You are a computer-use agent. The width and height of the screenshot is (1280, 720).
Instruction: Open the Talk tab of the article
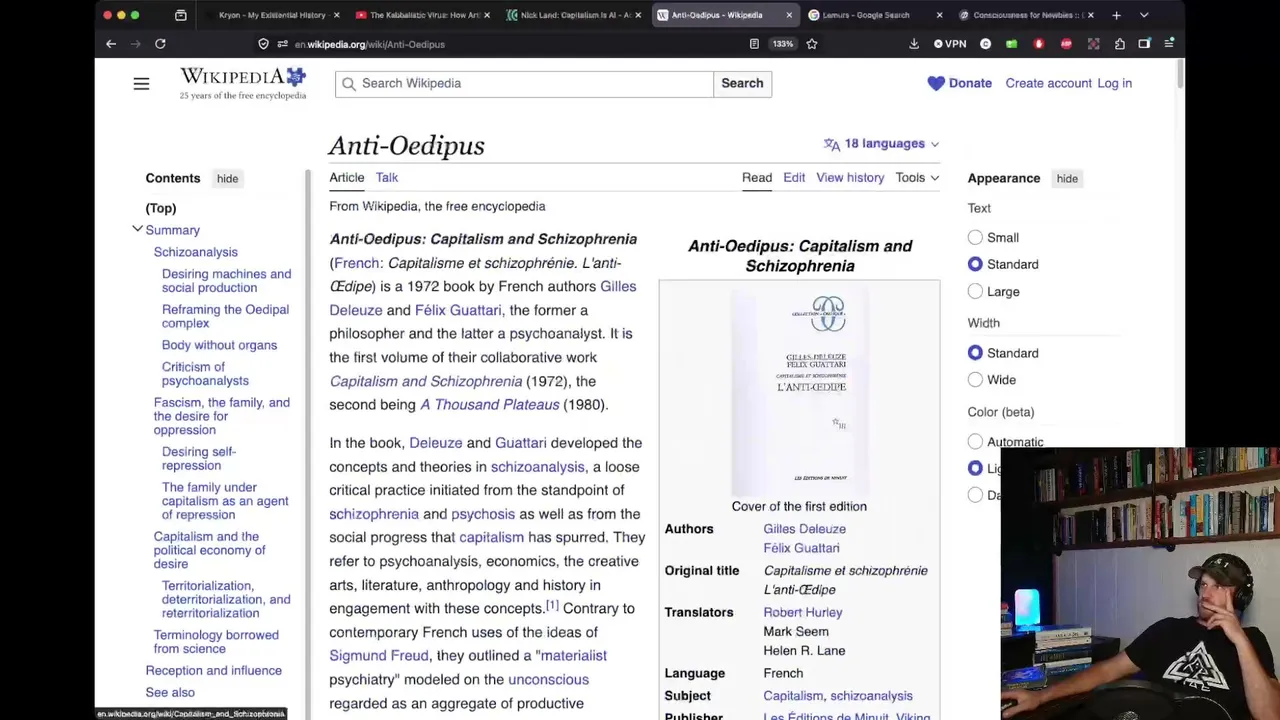pyautogui.click(x=387, y=178)
